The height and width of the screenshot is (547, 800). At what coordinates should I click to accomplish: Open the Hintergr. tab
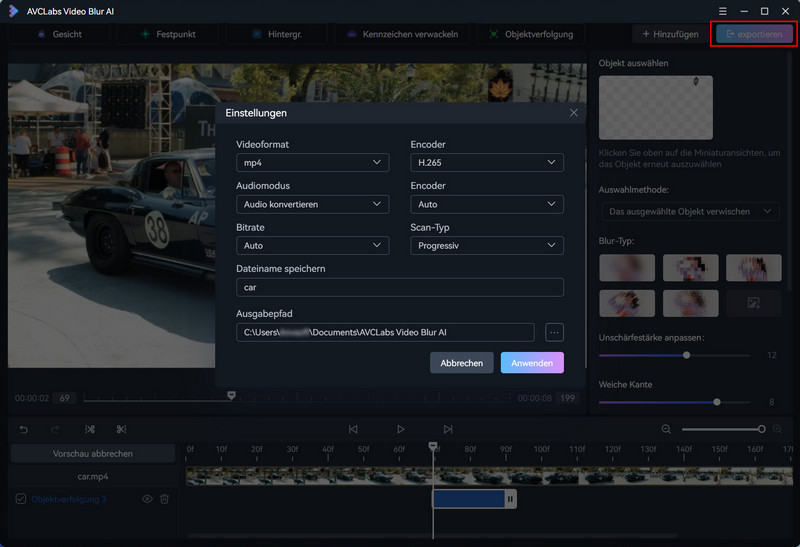tap(277, 34)
